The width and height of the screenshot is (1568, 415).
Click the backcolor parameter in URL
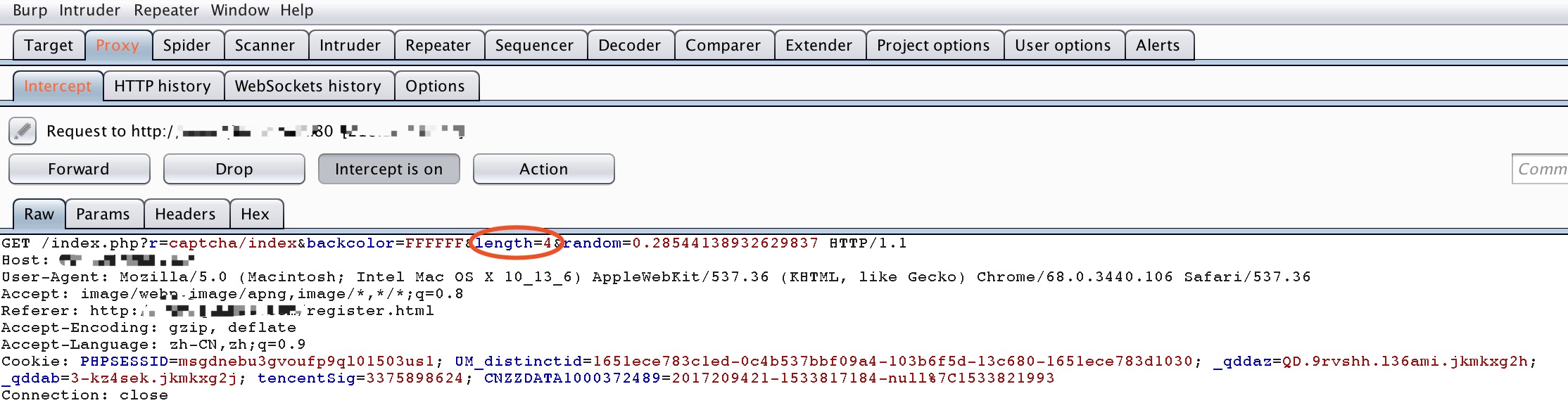click(x=385, y=243)
